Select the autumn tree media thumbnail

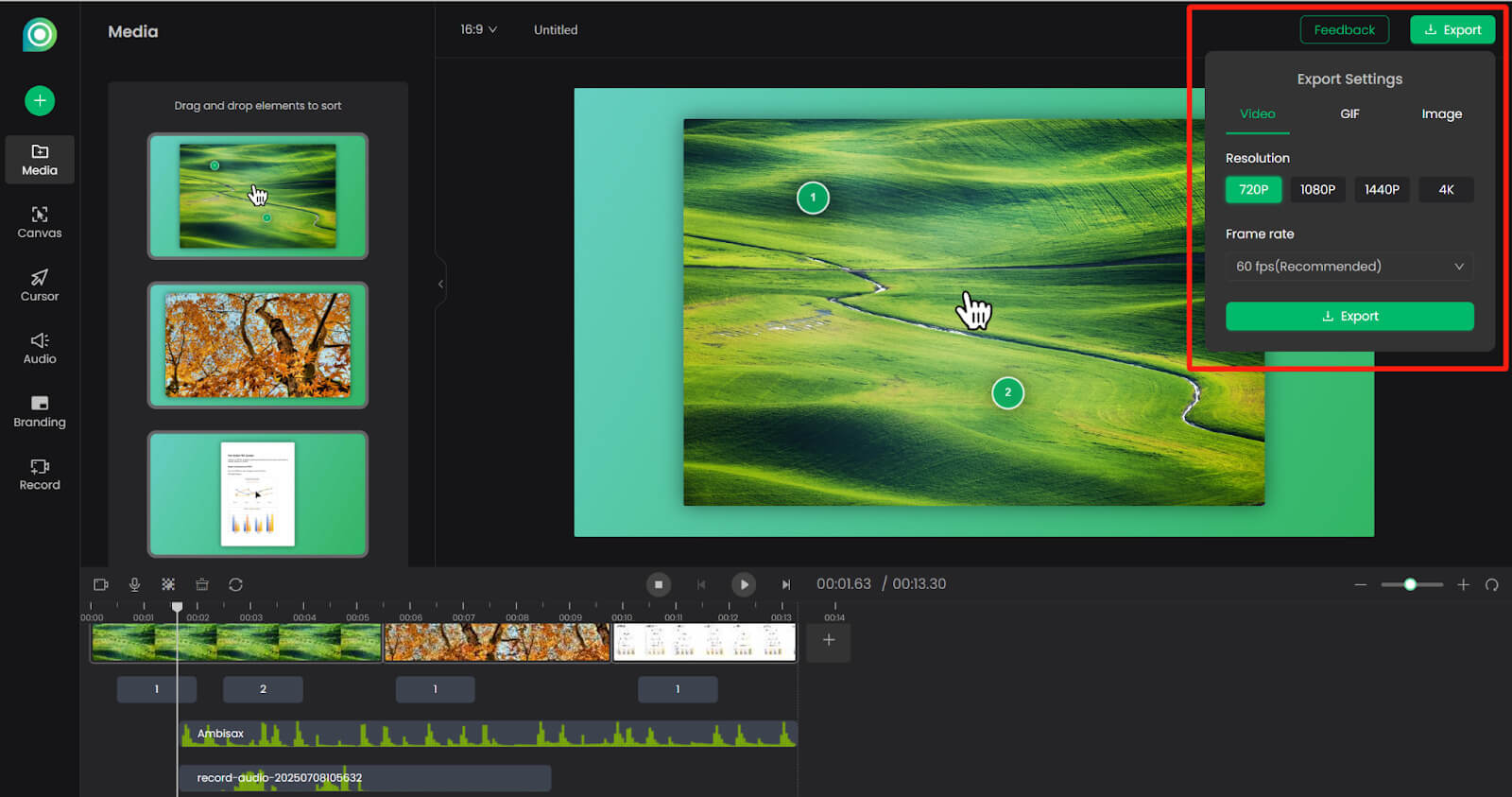click(258, 345)
